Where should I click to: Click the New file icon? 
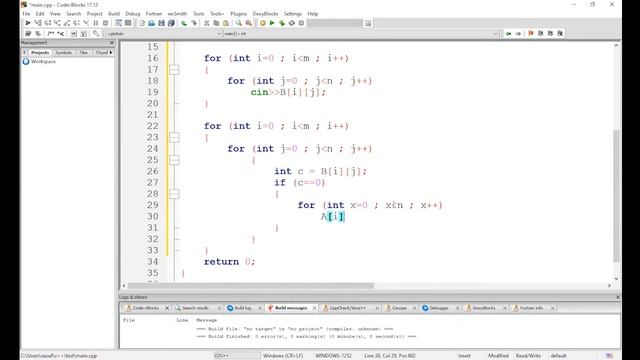[x=142, y=23]
